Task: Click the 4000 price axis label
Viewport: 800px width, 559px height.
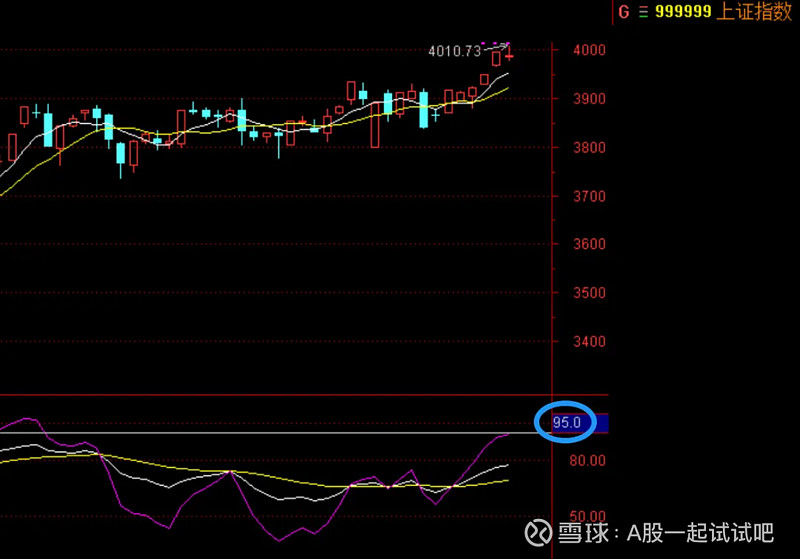Action: tap(589, 50)
